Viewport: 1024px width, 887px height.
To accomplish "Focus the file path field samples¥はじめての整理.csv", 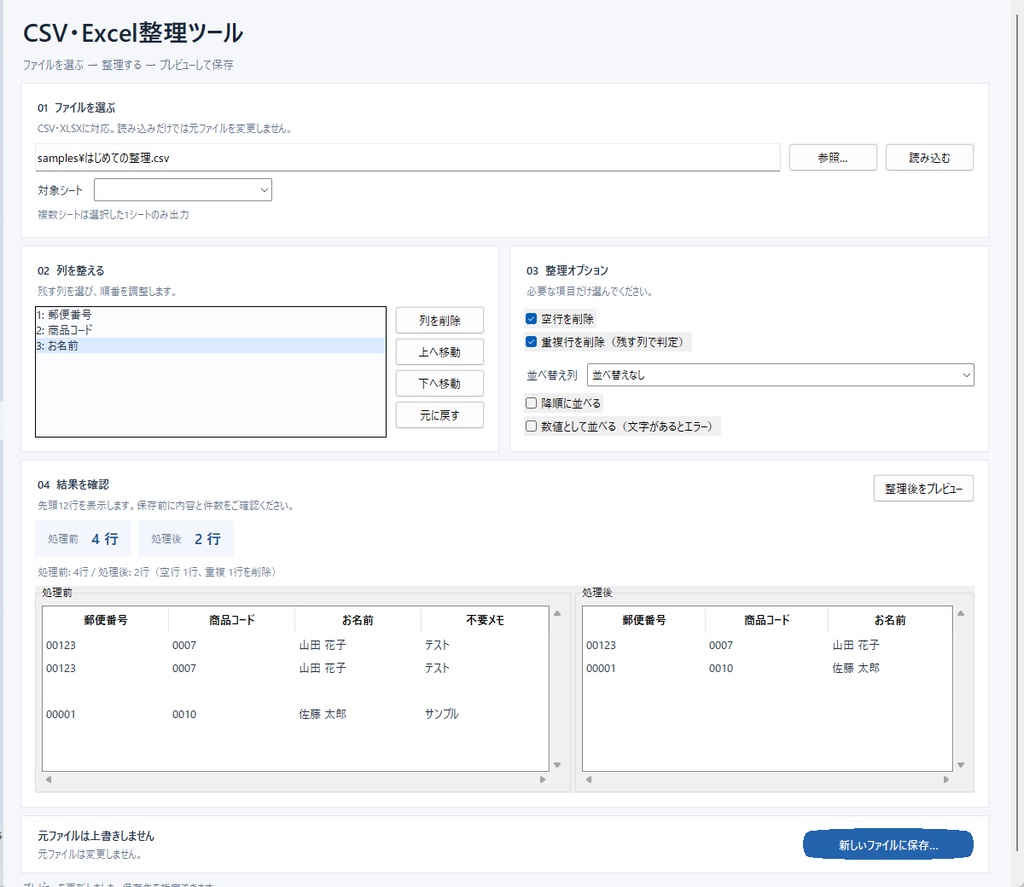I will tap(408, 157).
